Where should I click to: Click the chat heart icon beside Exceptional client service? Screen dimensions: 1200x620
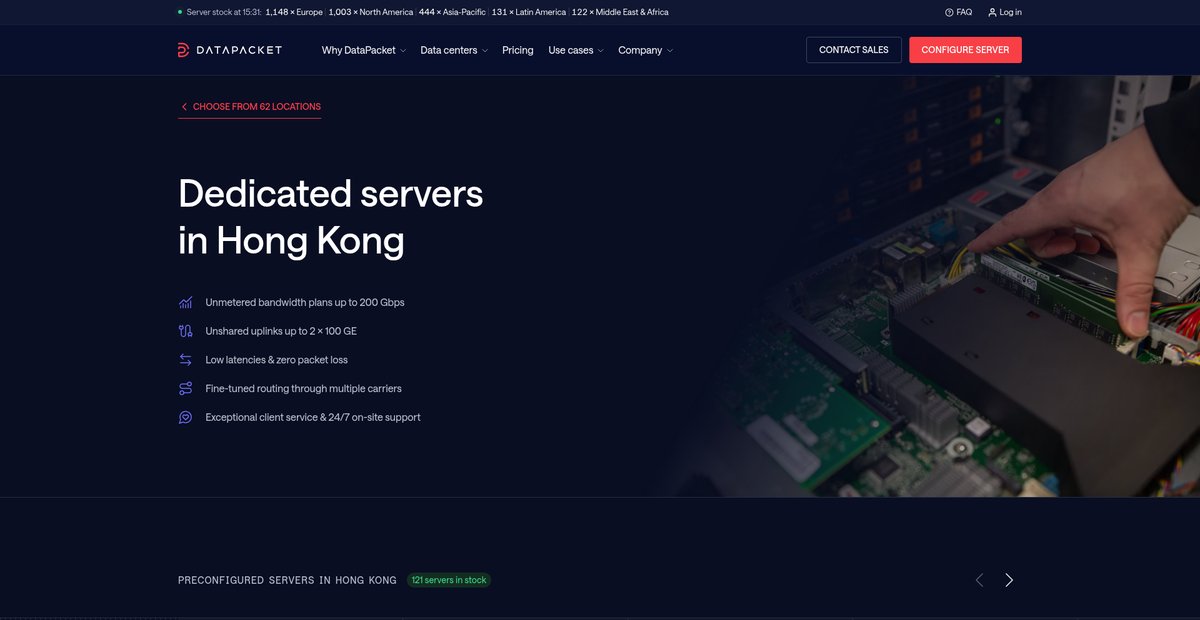pos(185,417)
